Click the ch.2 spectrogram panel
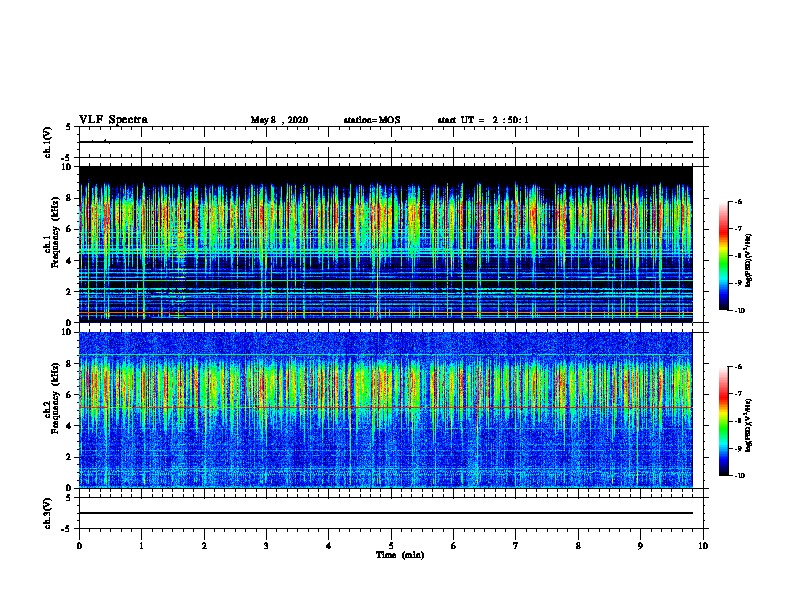792x612 pixels. [x=386, y=410]
